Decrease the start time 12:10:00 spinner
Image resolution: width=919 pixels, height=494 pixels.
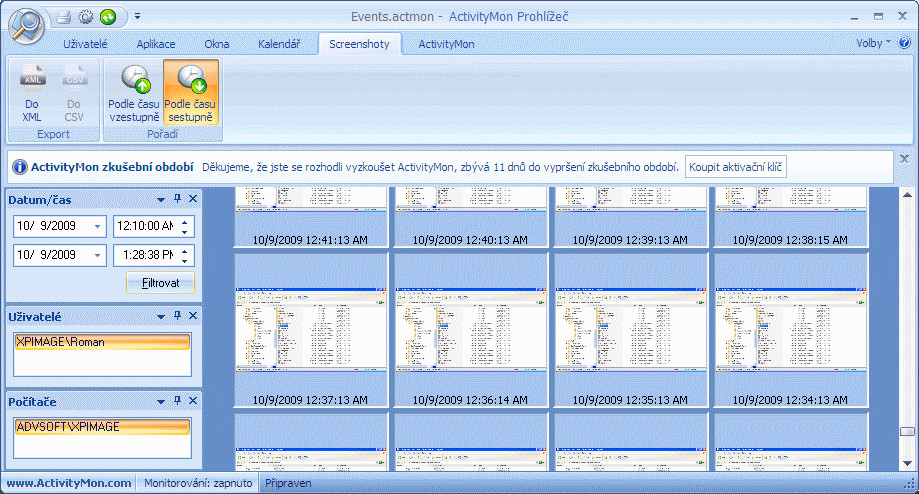pos(185,231)
